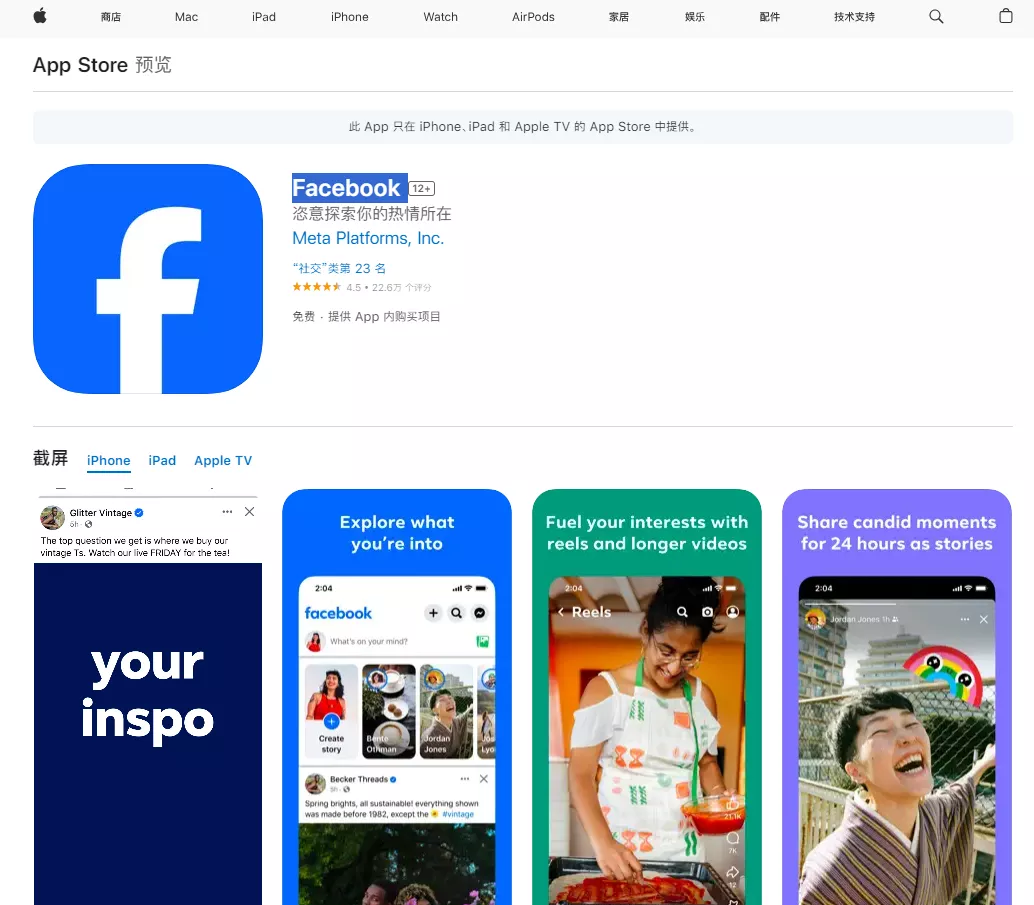Image resolution: width=1034 pixels, height=905 pixels.
Task: View the 社交类第 23 名 ranking link
Action: (x=339, y=268)
